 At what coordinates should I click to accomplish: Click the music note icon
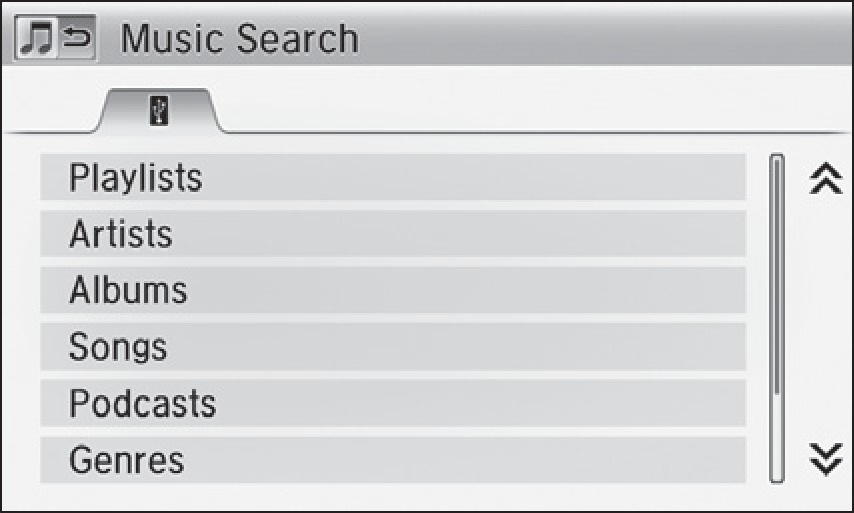pyautogui.click(x=37, y=41)
